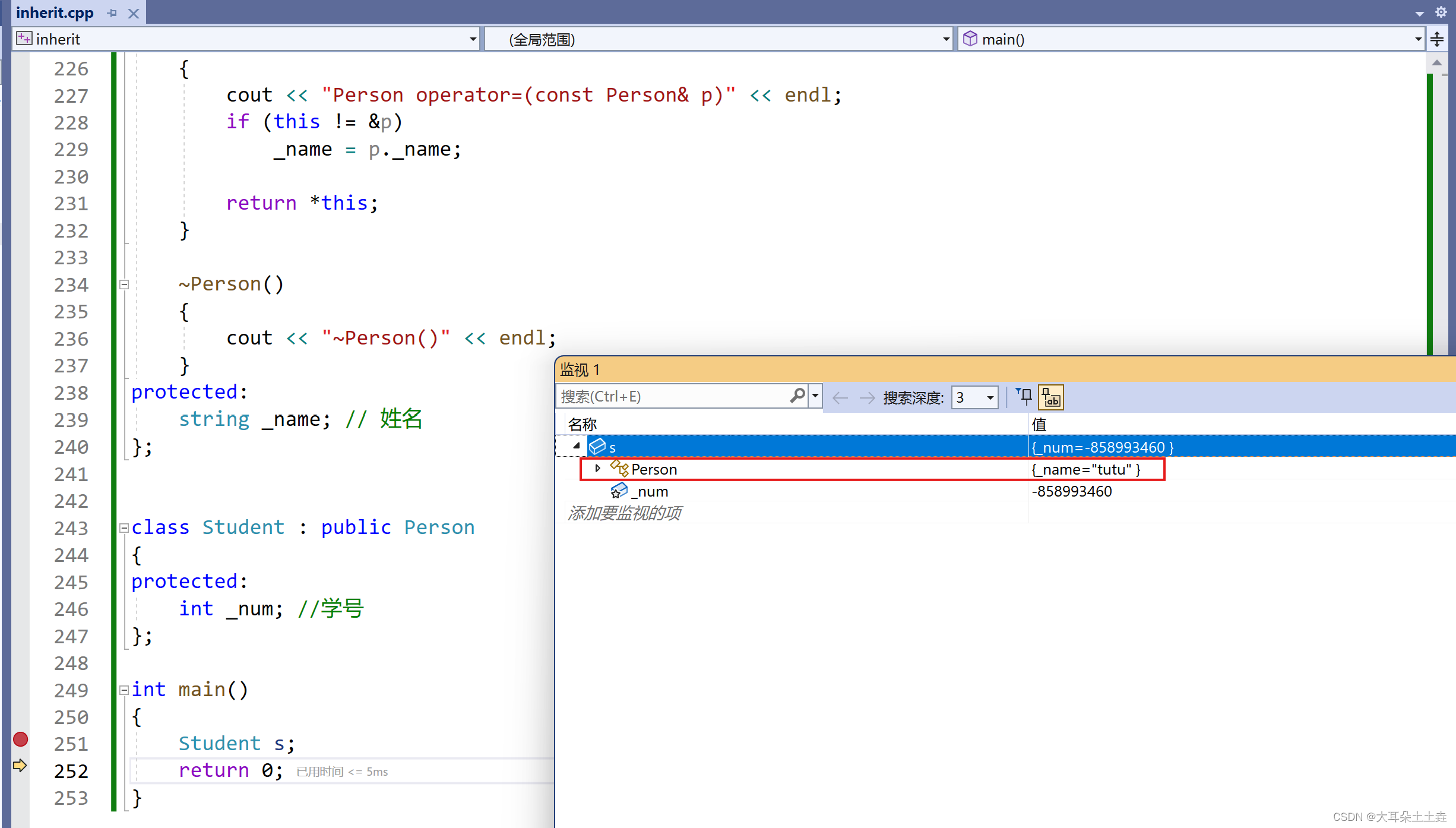Toggle the highlighted ab display button in watch toolbar

coord(1050,397)
